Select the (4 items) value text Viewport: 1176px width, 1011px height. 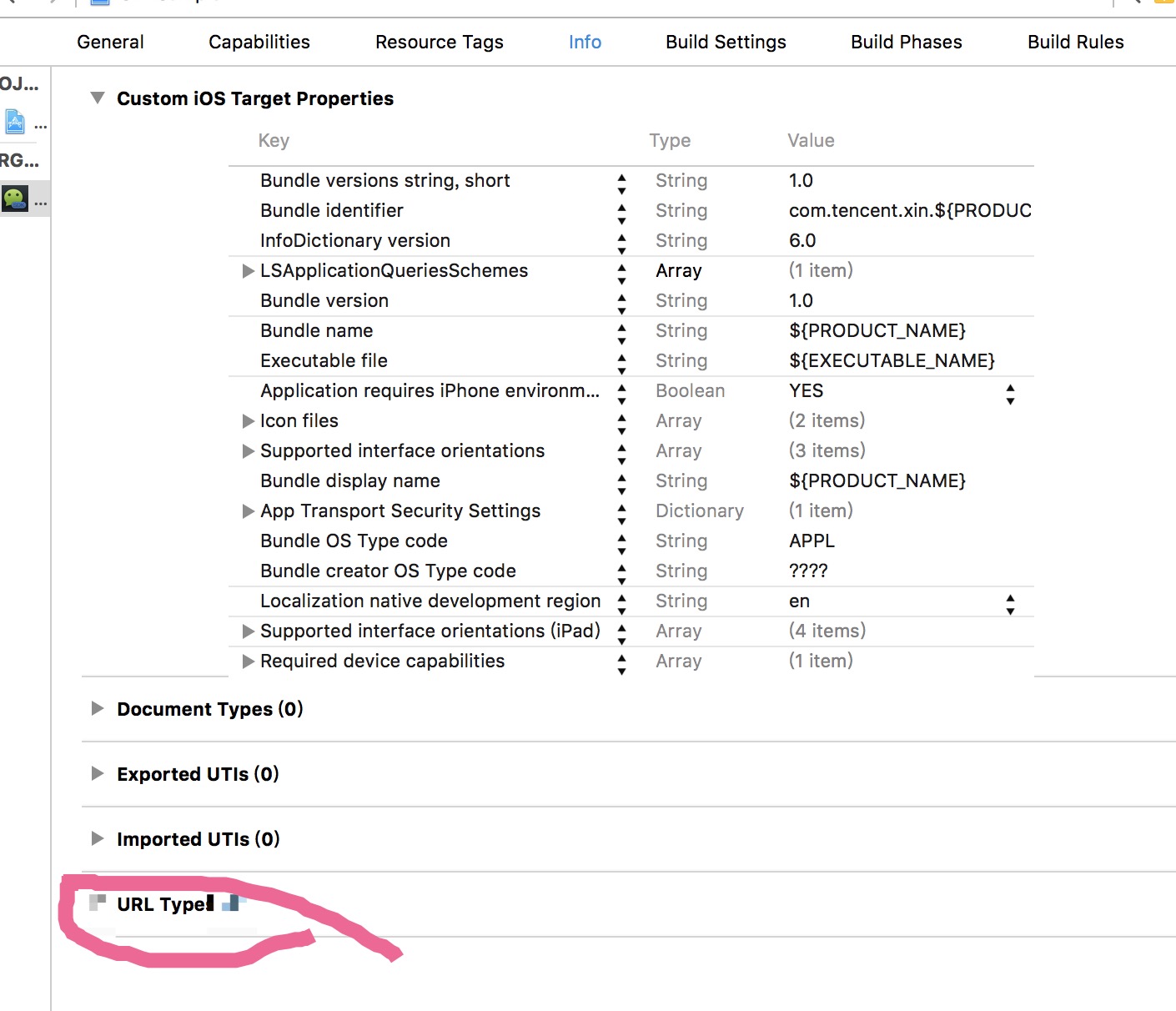827,631
